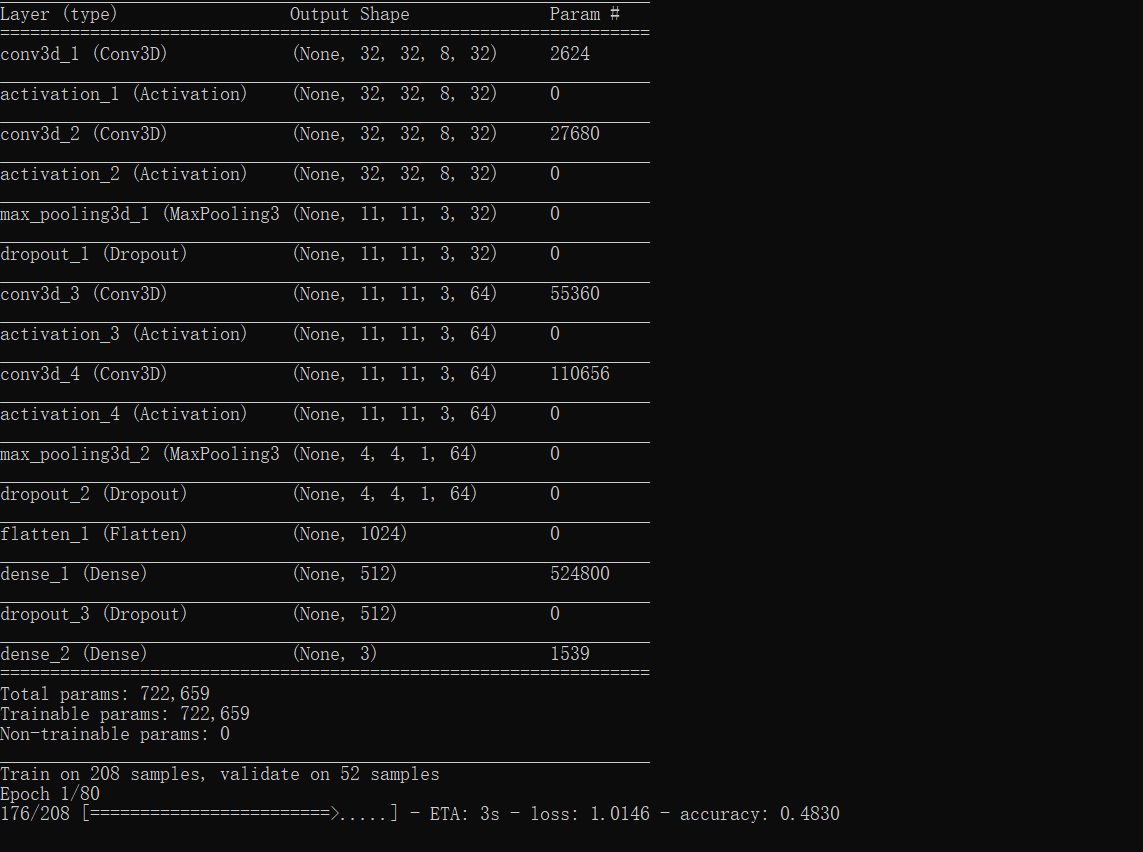Image resolution: width=1143 pixels, height=852 pixels.
Task: Click param count 27680
Action: 575,134
